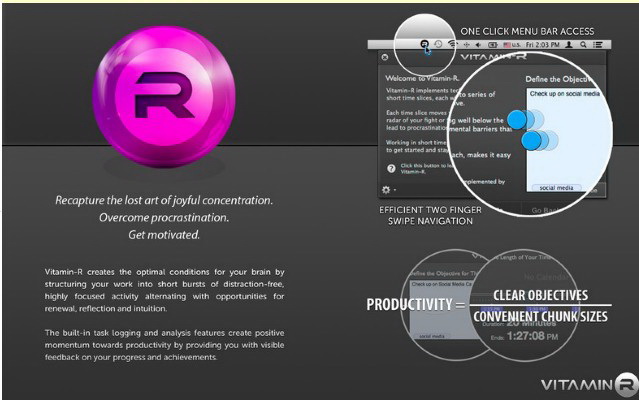Image resolution: width=639 pixels, height=400 pixels.
Task: Open the volume speaker menu
Action: click(x=478, y=45)
